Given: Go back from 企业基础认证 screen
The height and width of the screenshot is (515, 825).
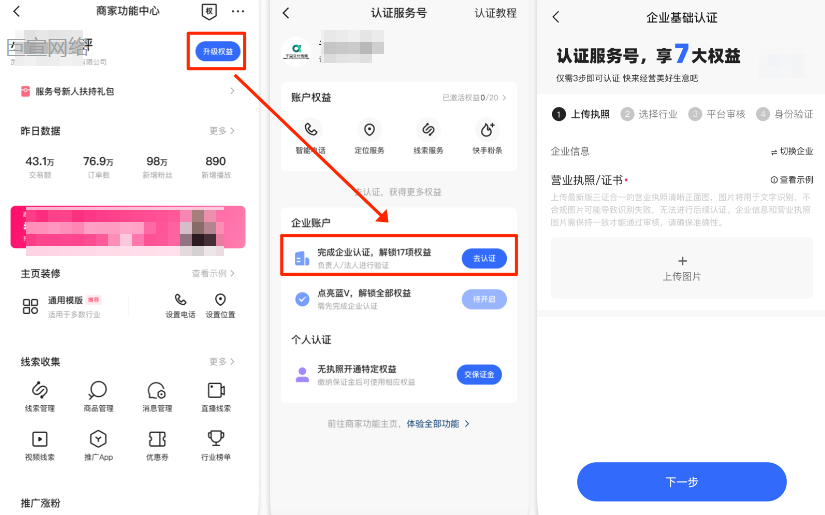Looking at the screenshot, I should coord(556,17).
